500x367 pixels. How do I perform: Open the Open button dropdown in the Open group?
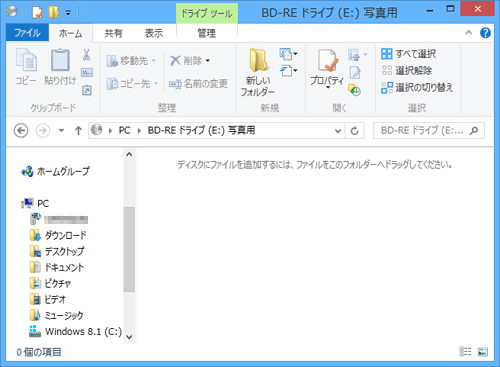pos(357,54)
